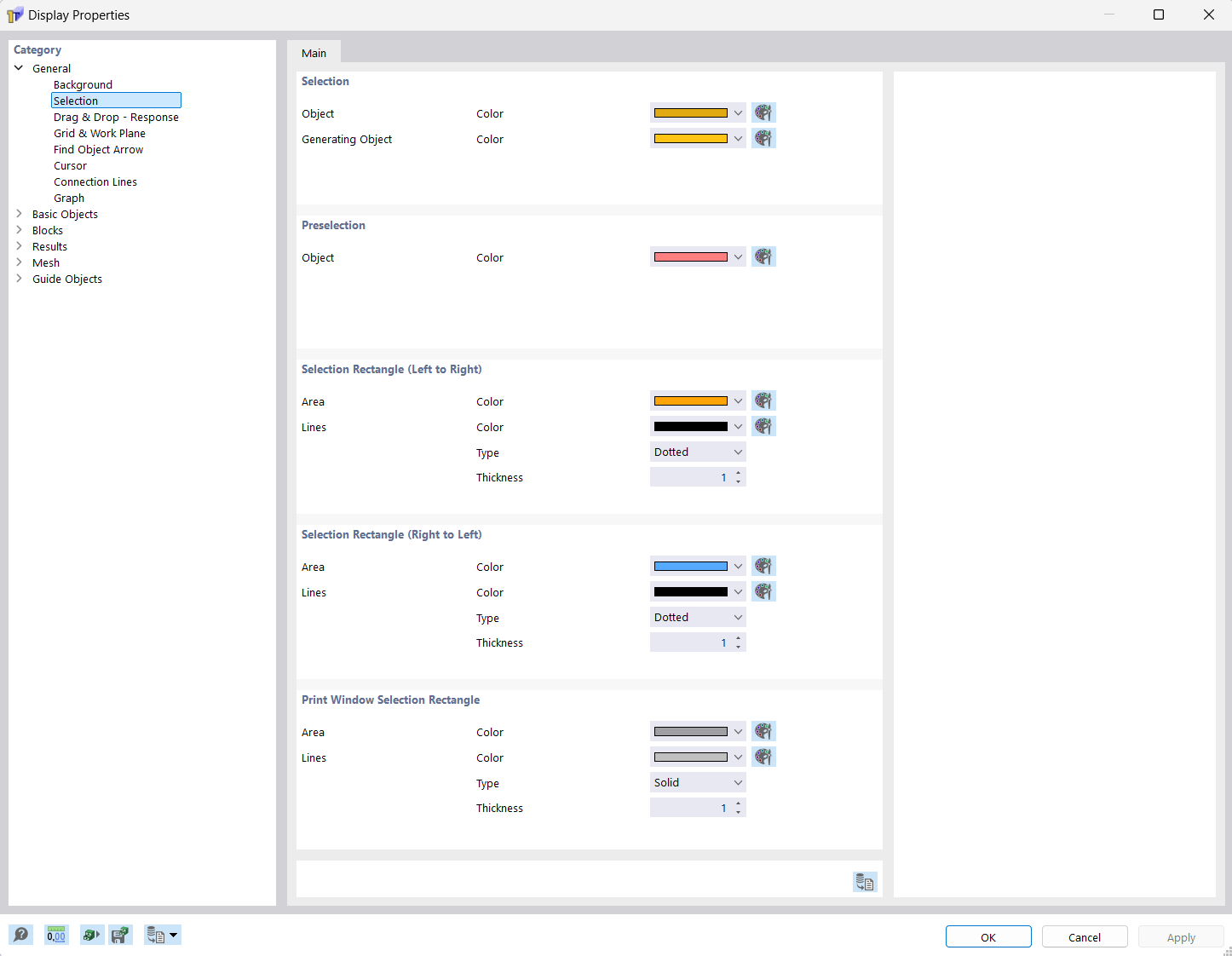1232x956 pixels.
Task: Select Connection Lines tree item
Action: click(95, 181)
